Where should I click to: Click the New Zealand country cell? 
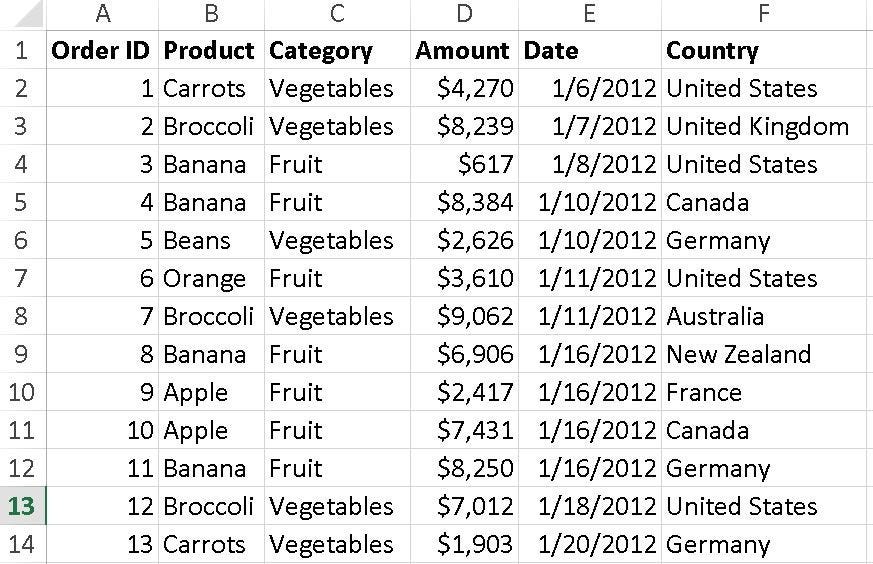[739, 354]
